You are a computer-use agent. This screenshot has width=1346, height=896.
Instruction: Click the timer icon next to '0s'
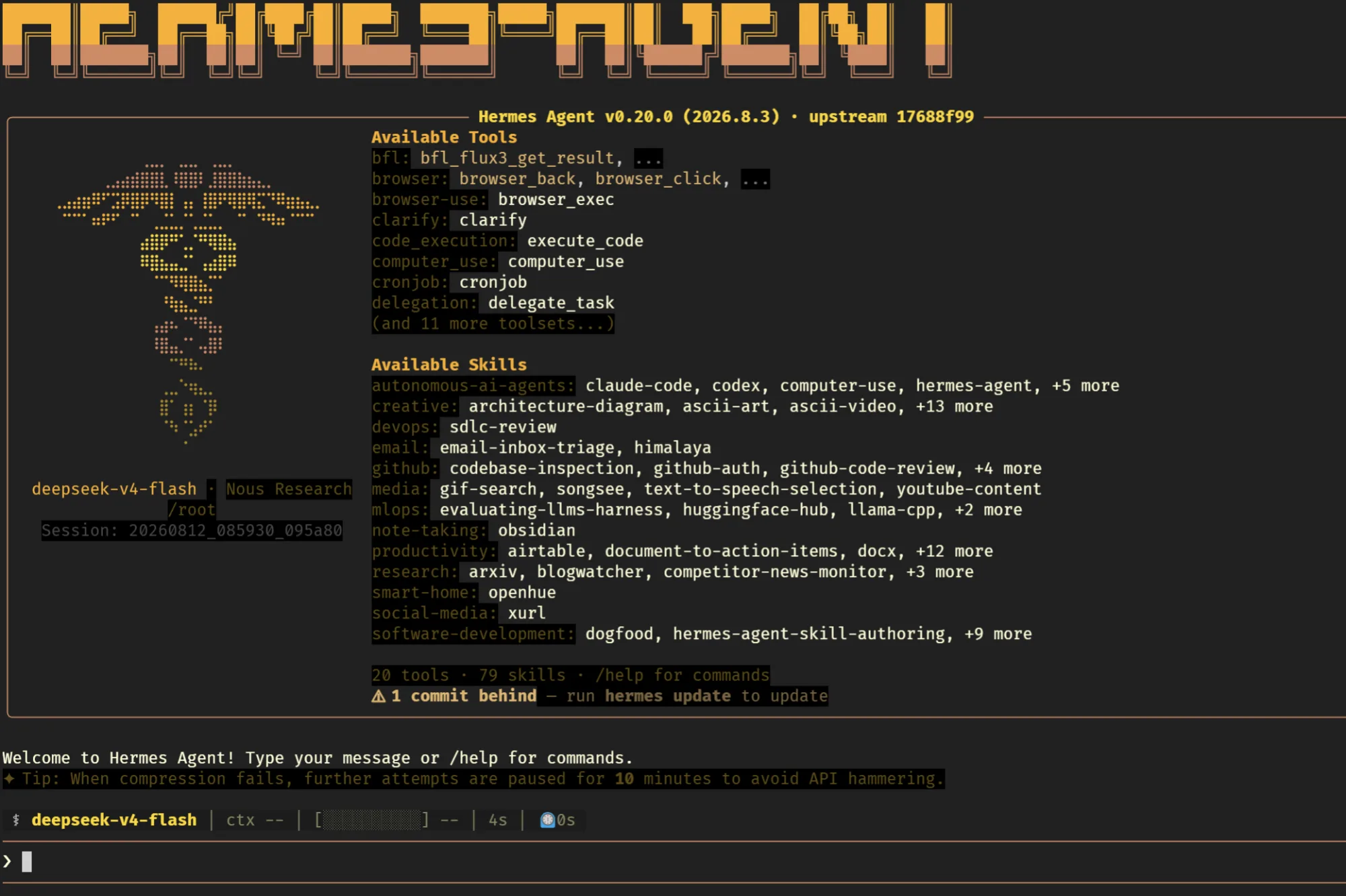(548, 820)
